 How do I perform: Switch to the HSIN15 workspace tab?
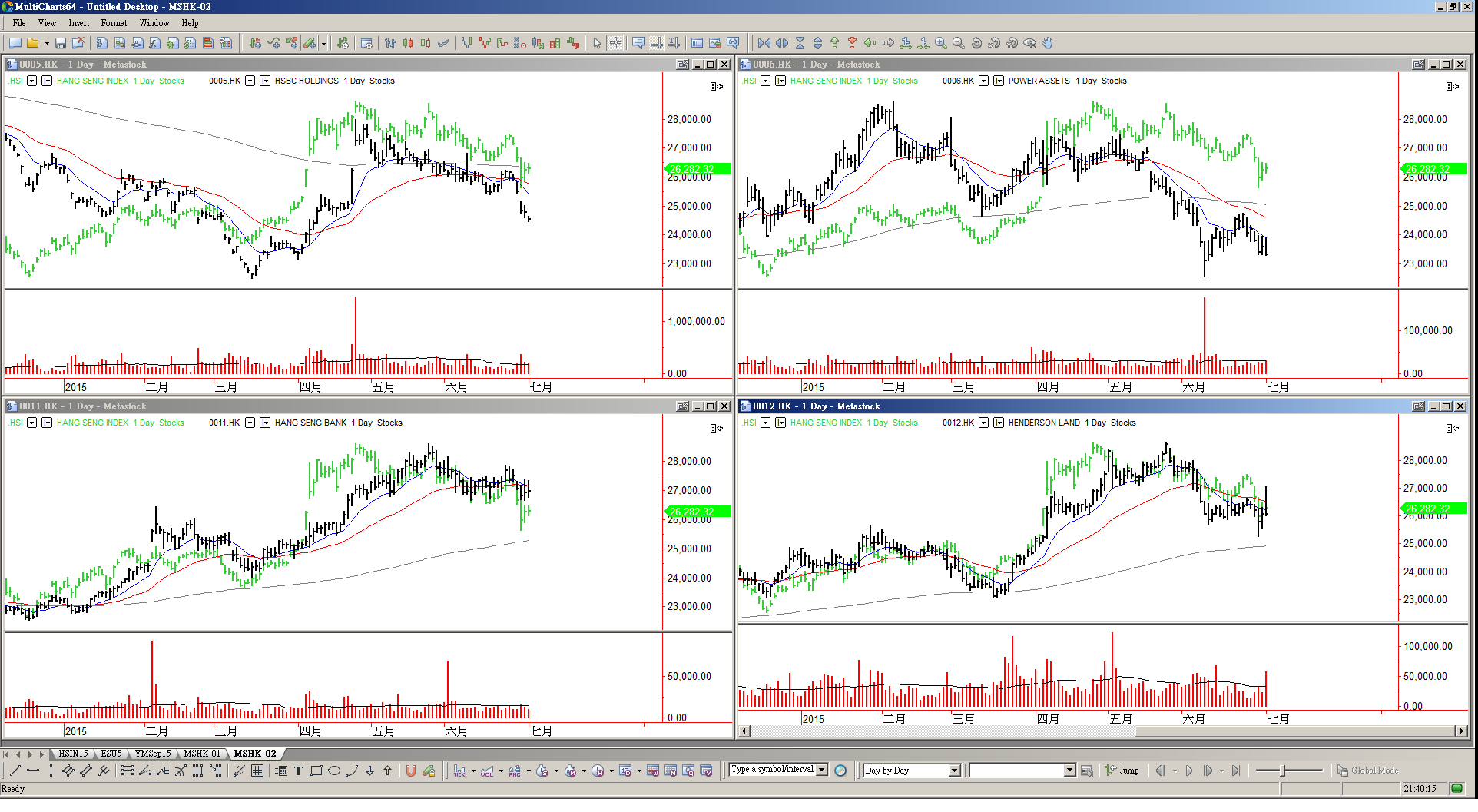coord(73,754)
